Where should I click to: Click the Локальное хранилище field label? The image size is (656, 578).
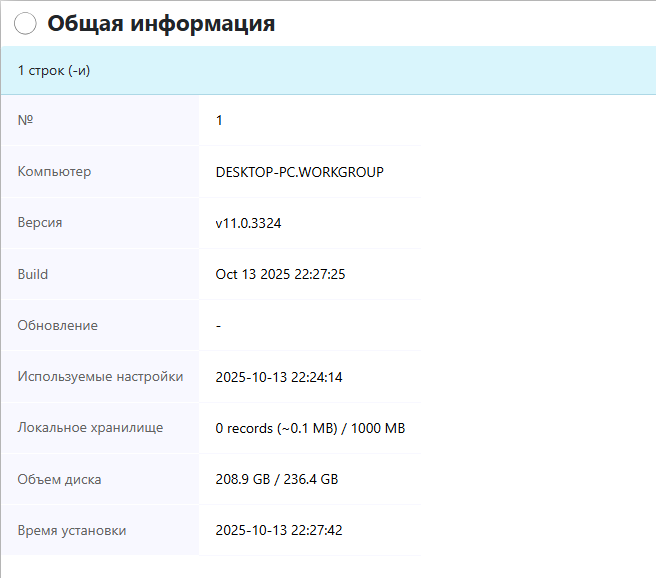click(90, 428)
